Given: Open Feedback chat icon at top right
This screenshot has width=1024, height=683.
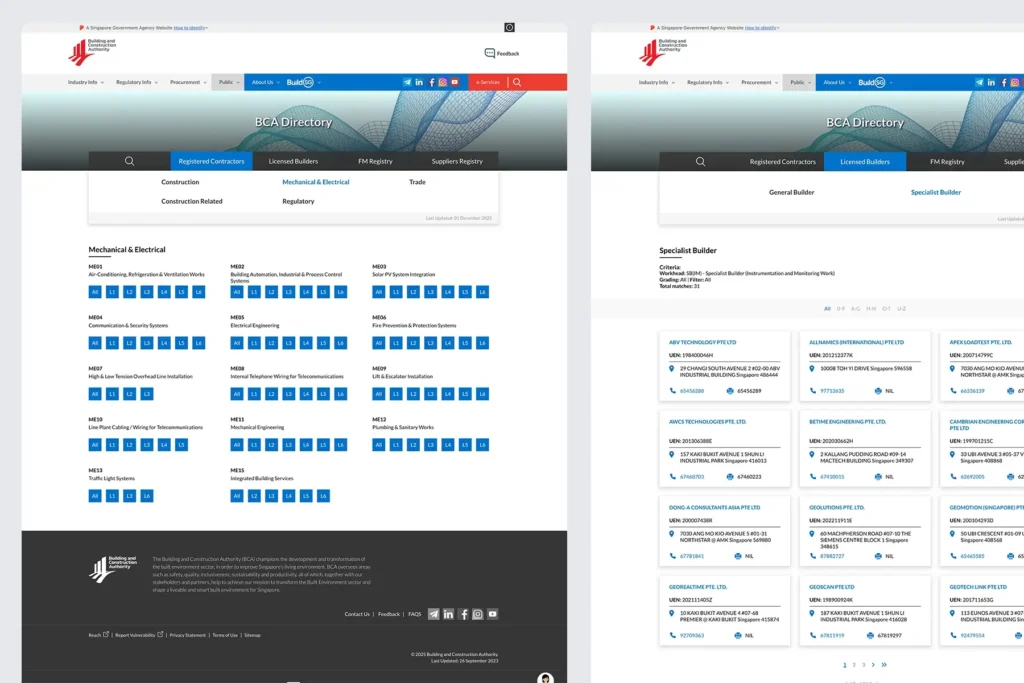Looking at the screenshot, I should click(x=490, y=53).
